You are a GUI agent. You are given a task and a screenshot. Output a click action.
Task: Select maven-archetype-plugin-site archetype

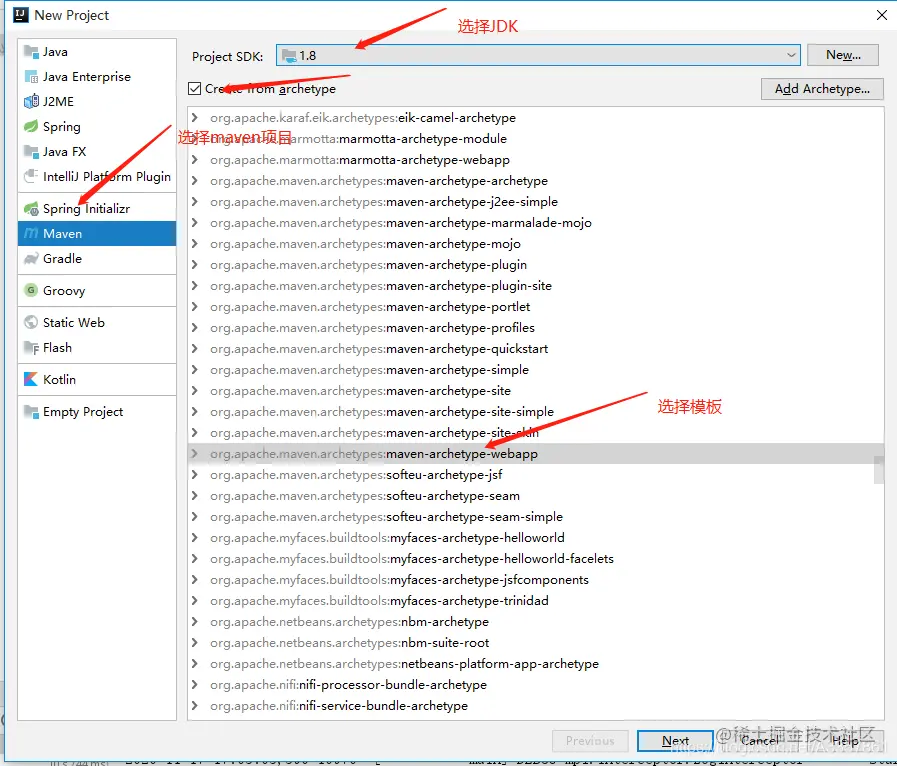pyautogui.click(x=536, y=286)
